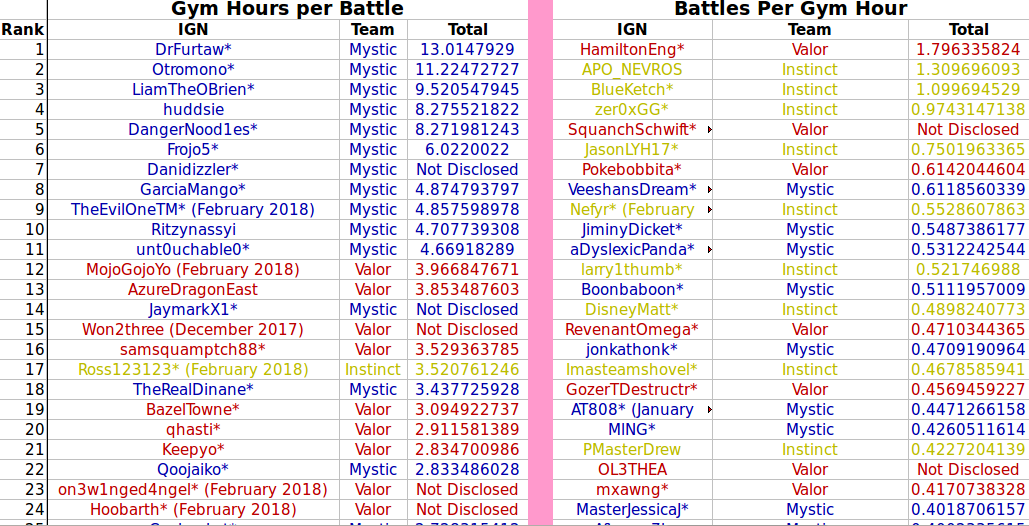Click the overflow arrow beside VeeshansDream*

click(x=709, y=190)
